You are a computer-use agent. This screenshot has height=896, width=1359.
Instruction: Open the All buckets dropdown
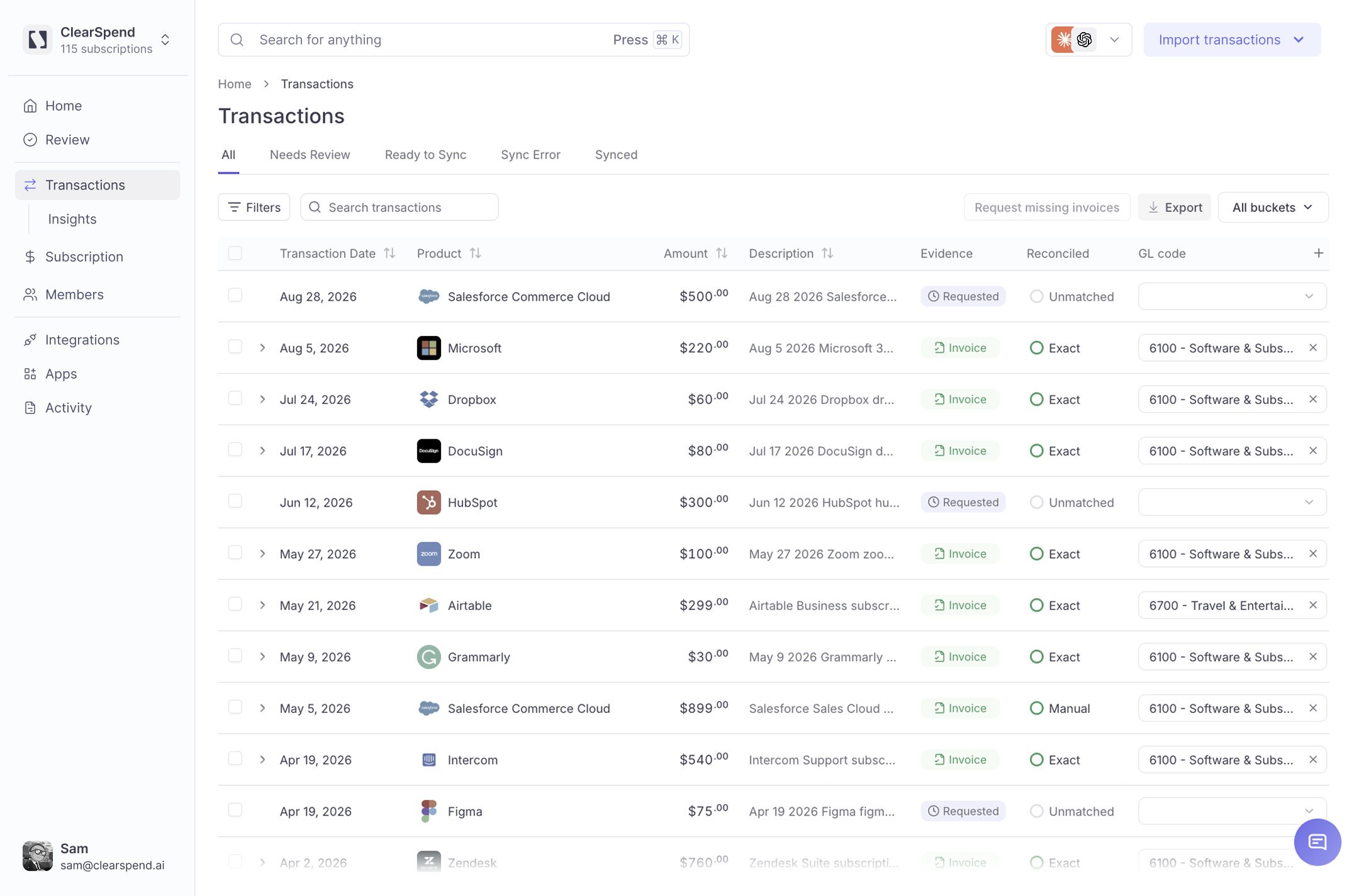1273,207
